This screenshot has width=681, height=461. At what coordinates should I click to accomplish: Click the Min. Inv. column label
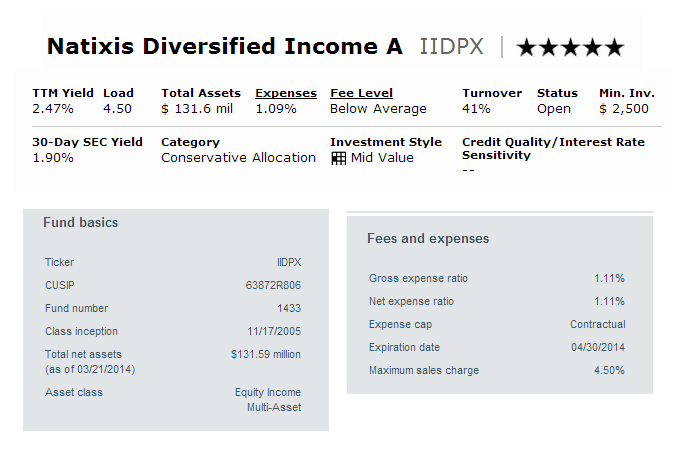627,93
